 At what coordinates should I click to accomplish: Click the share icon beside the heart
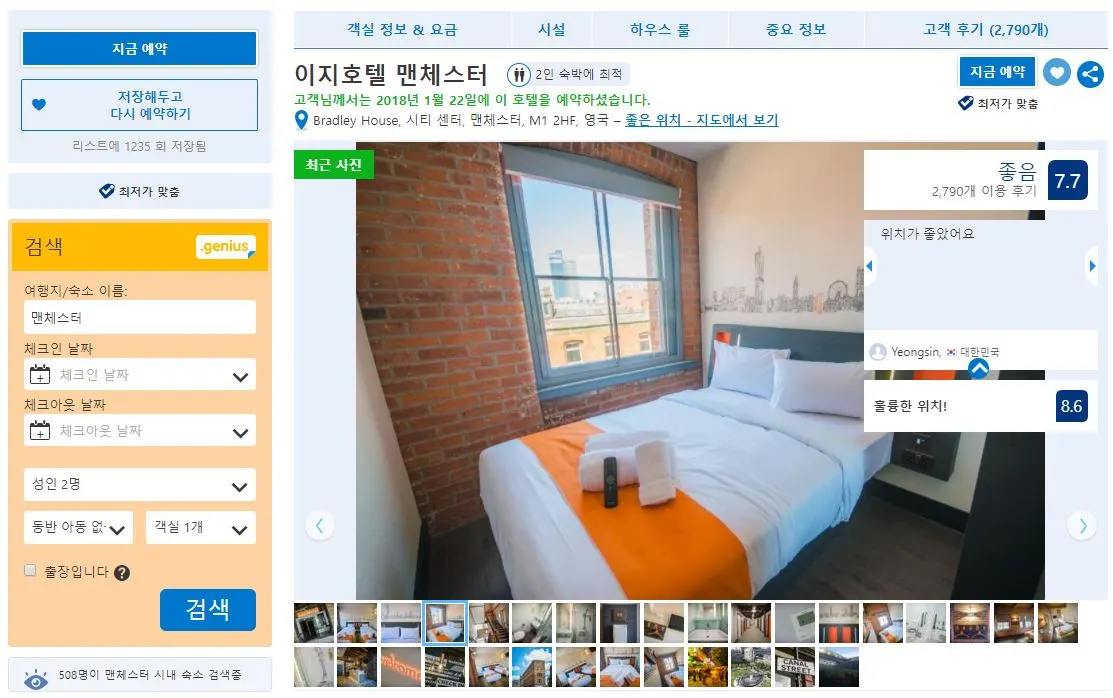[1090, 74]
